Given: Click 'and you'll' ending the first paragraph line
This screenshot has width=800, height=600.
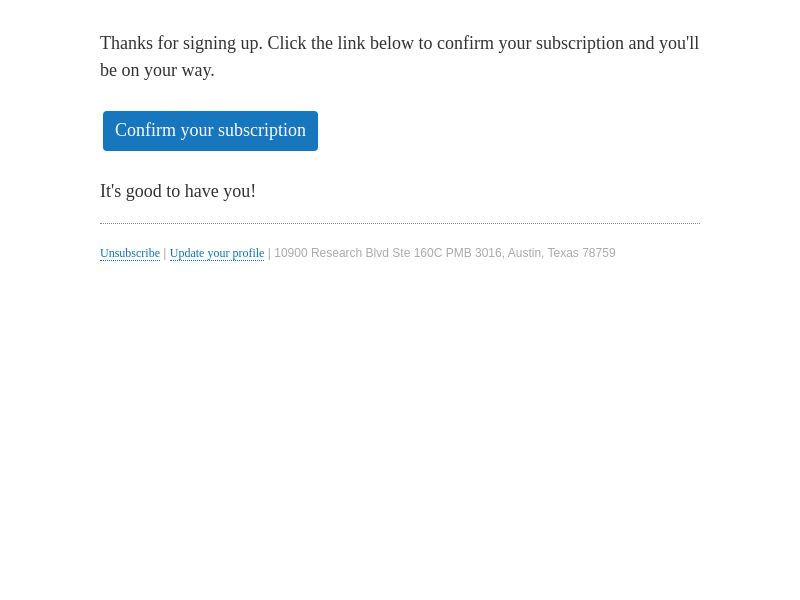Looking at the screenshot, I should click(x=663, y=43).
